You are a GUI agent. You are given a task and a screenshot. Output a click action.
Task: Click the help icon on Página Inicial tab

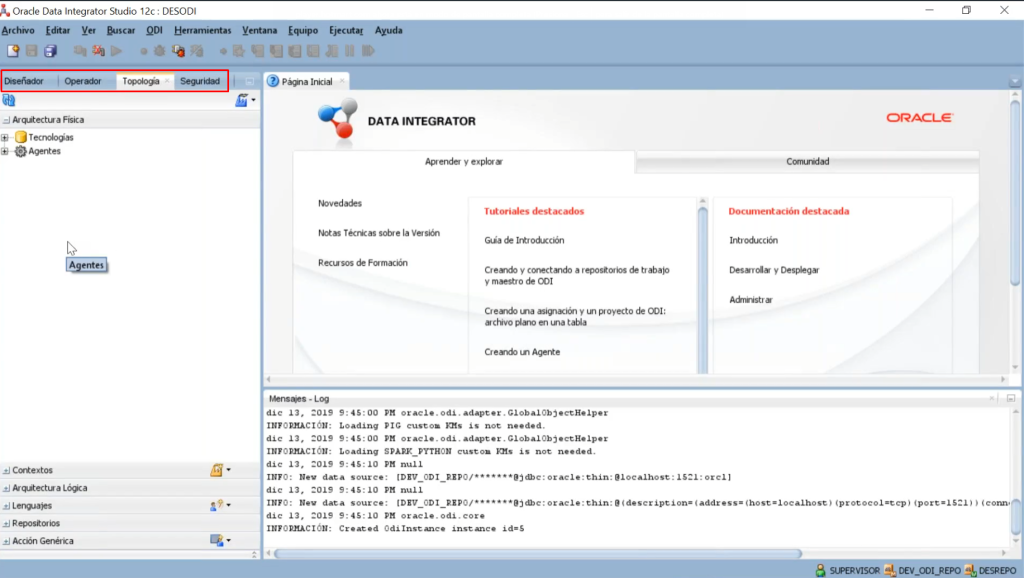[273, 81]
